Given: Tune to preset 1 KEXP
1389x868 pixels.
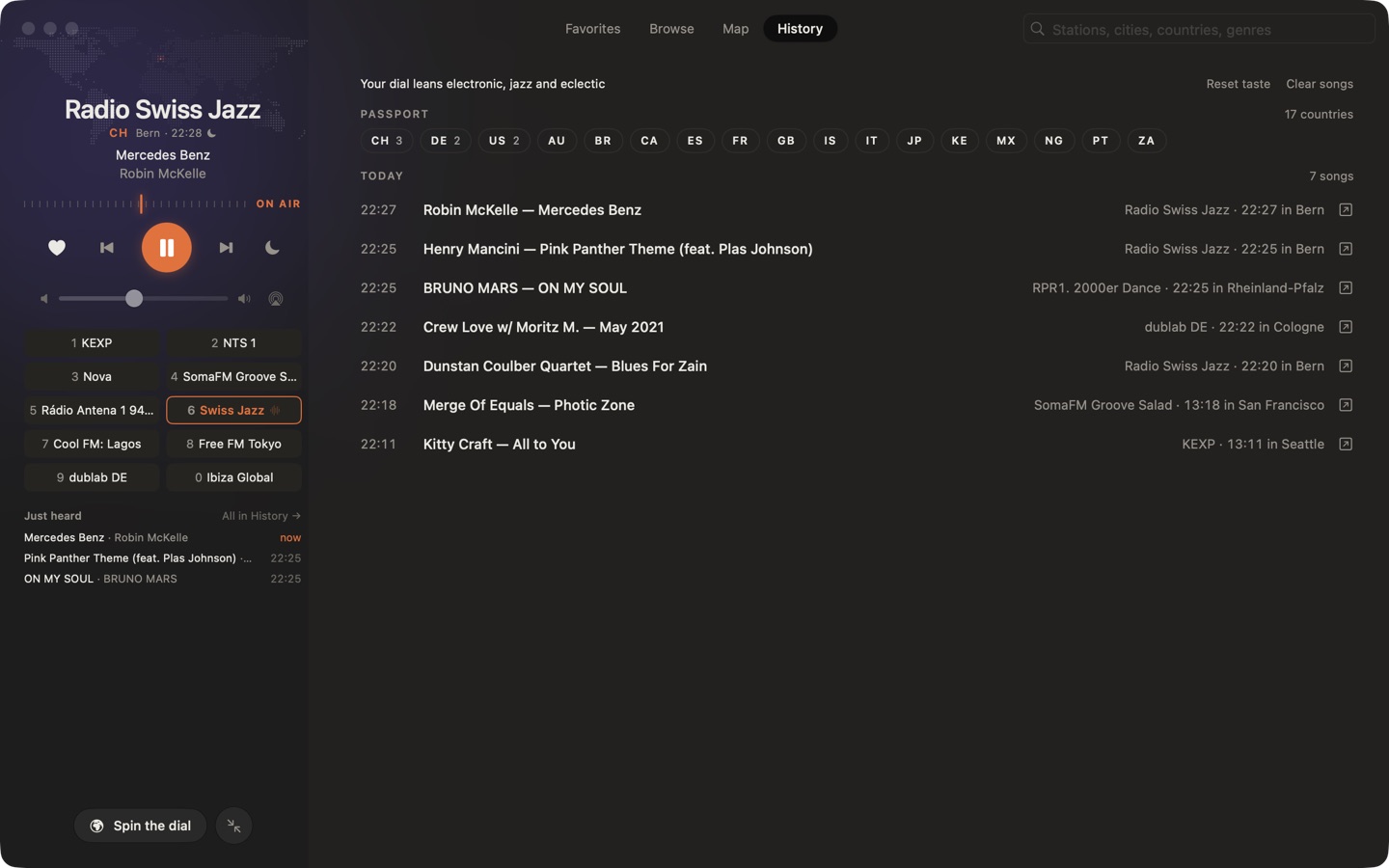Looking at the screenshot, I should (92, 343).
